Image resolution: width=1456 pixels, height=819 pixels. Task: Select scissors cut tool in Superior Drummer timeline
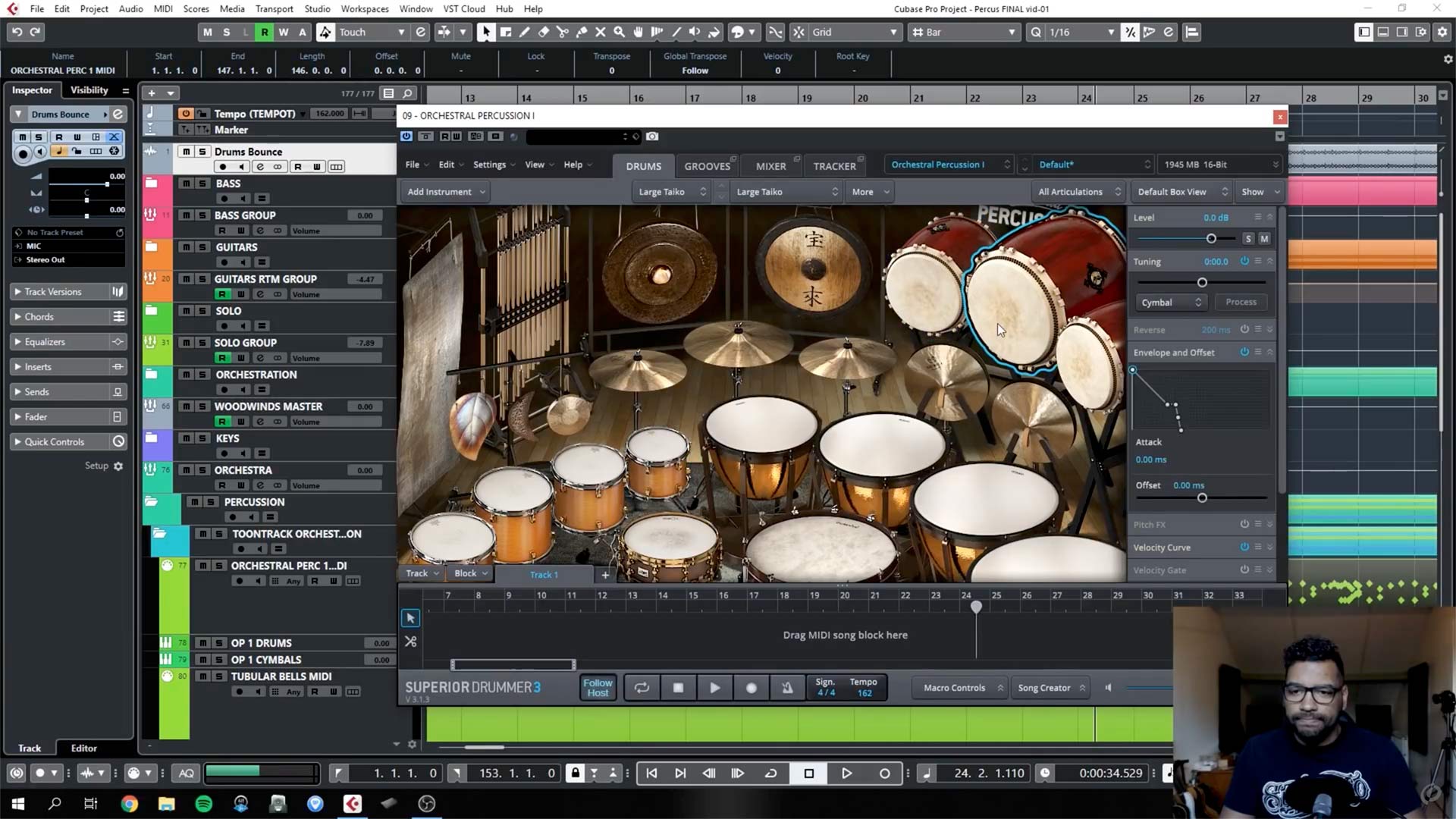410,642
